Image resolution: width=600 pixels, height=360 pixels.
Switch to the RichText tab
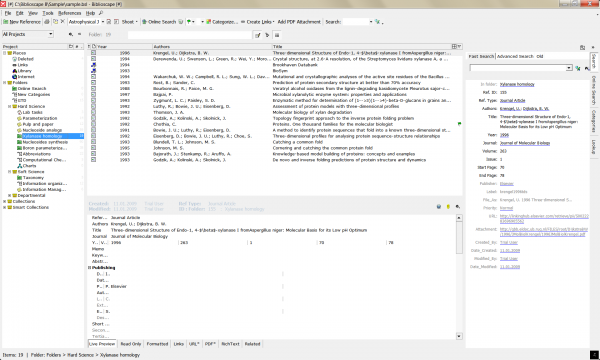(230, 344)
